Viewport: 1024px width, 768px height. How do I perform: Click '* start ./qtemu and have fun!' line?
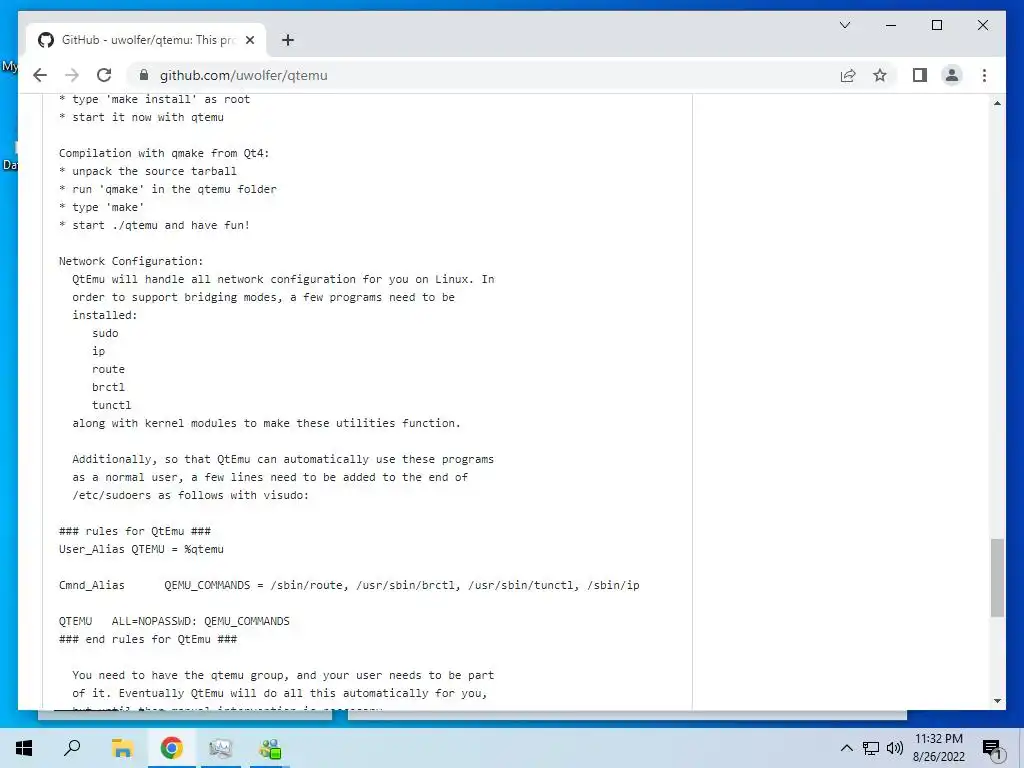coord(154,225)
